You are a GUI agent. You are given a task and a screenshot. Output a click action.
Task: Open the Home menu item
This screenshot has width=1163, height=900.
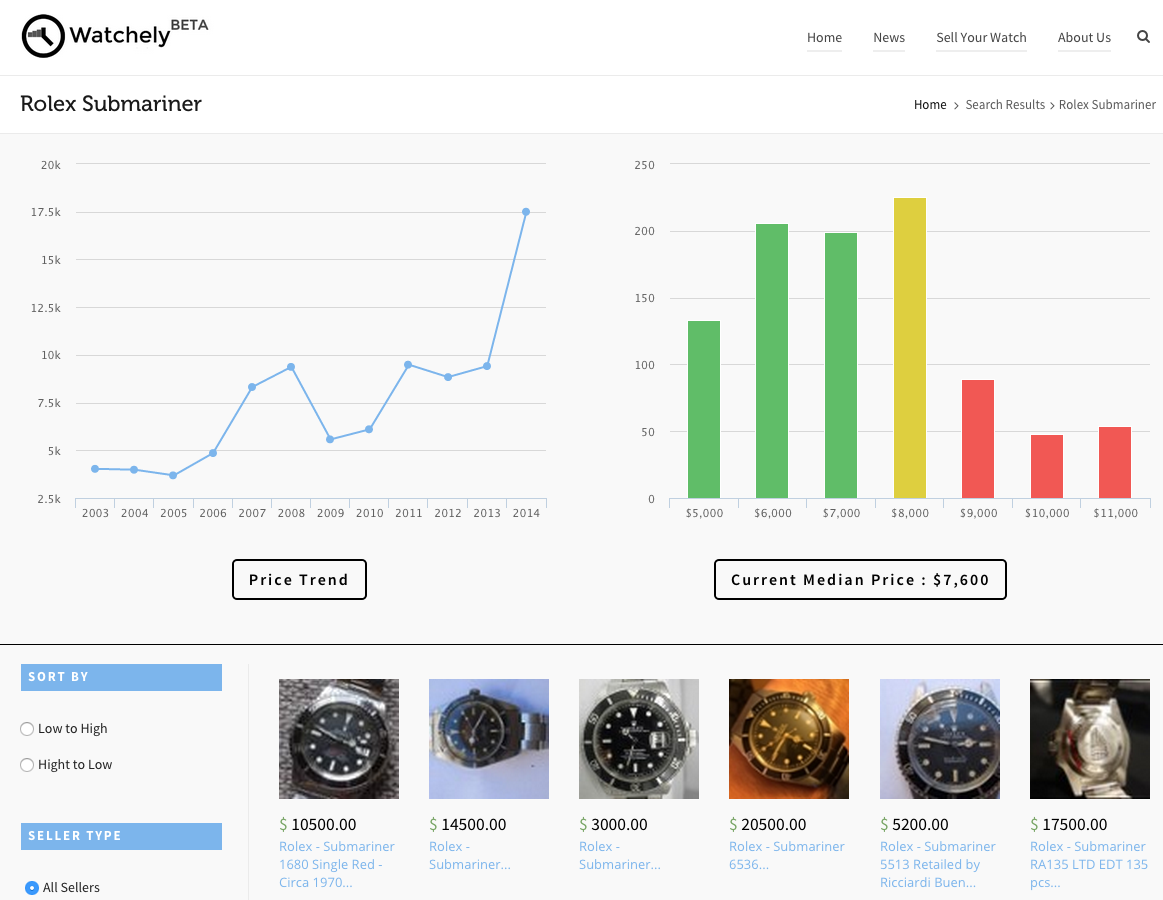point(824,38)
